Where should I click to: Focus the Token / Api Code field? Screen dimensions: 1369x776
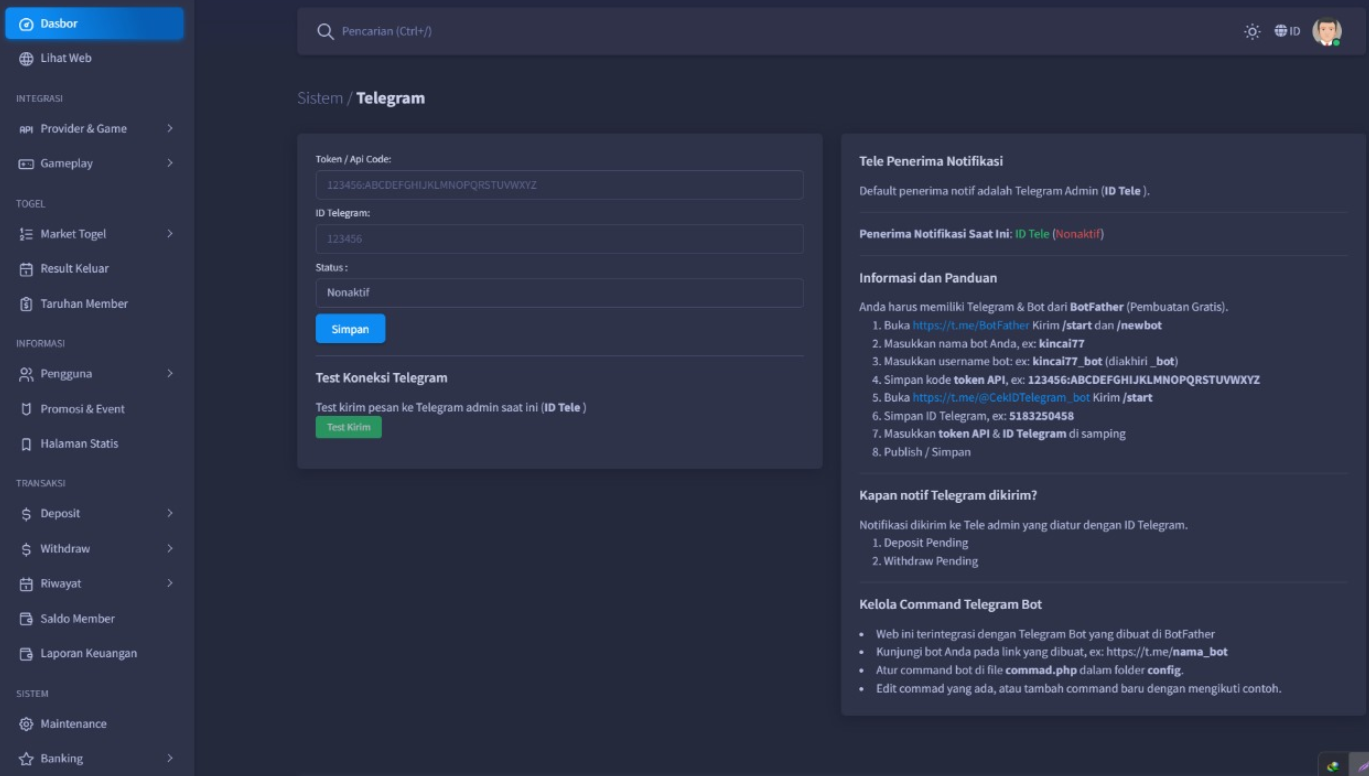coord(559,185)
